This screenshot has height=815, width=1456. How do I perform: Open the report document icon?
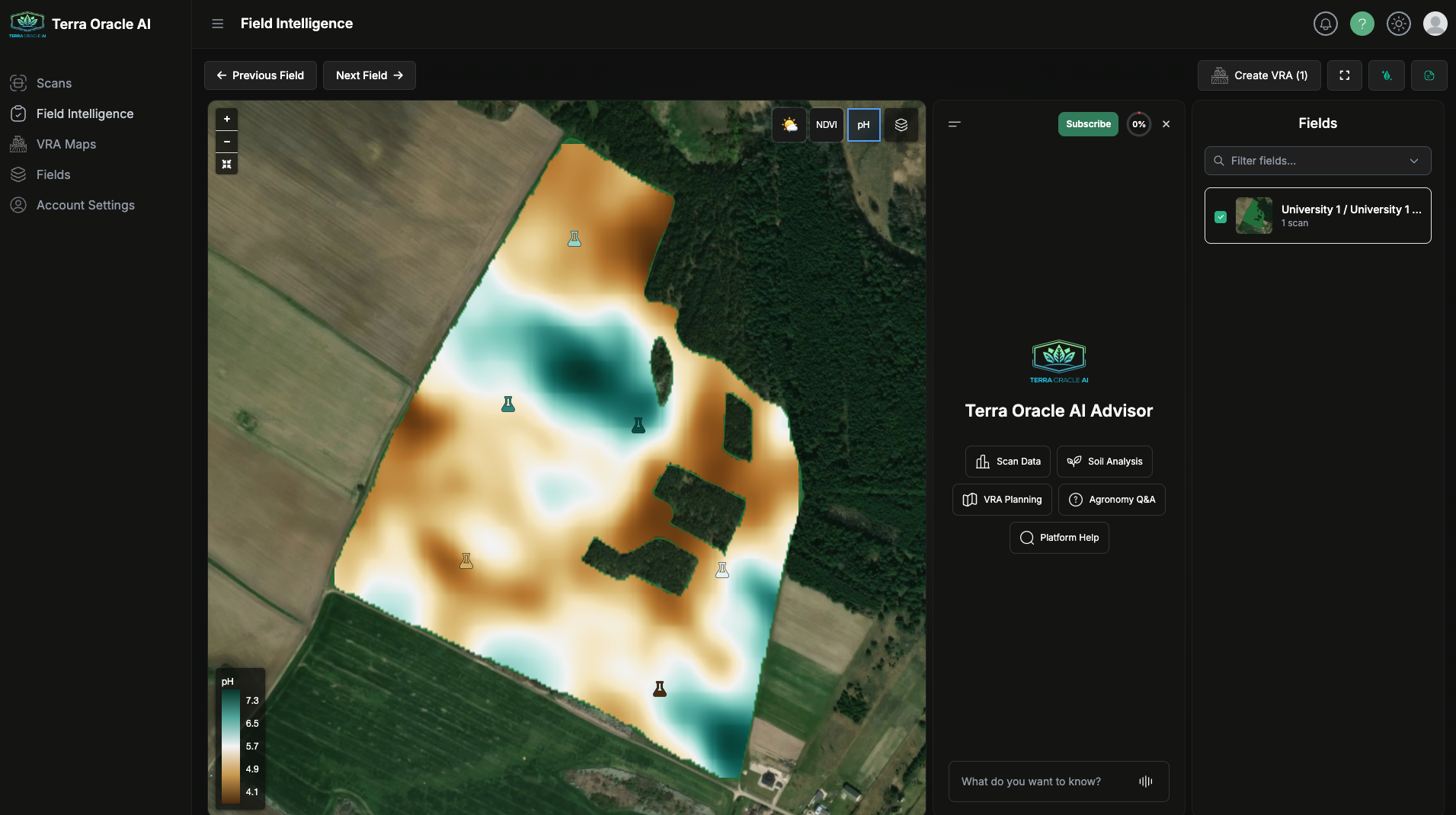1430,75
